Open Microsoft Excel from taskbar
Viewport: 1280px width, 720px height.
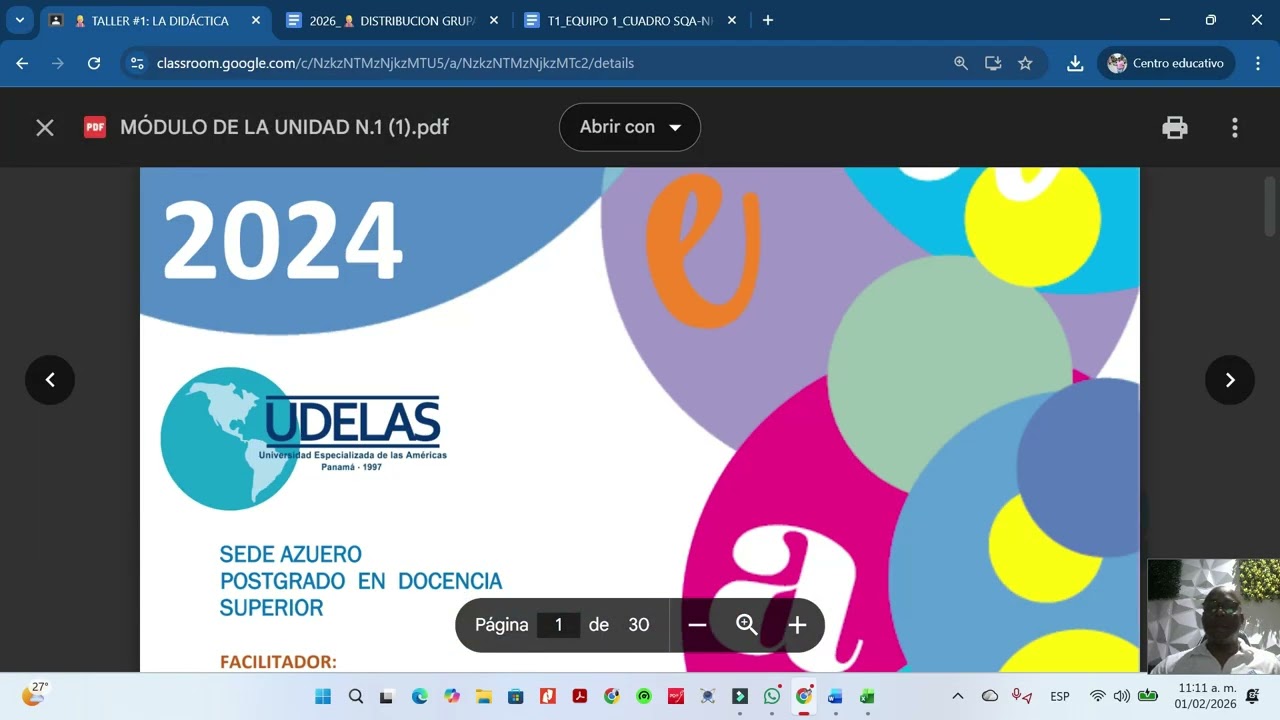pos(867,696)
